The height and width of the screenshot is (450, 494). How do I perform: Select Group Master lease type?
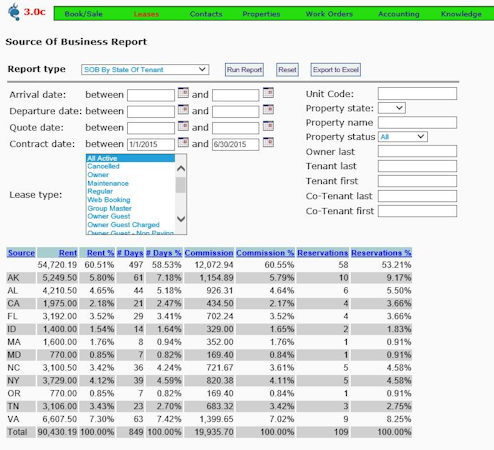(x=130, y=208)
